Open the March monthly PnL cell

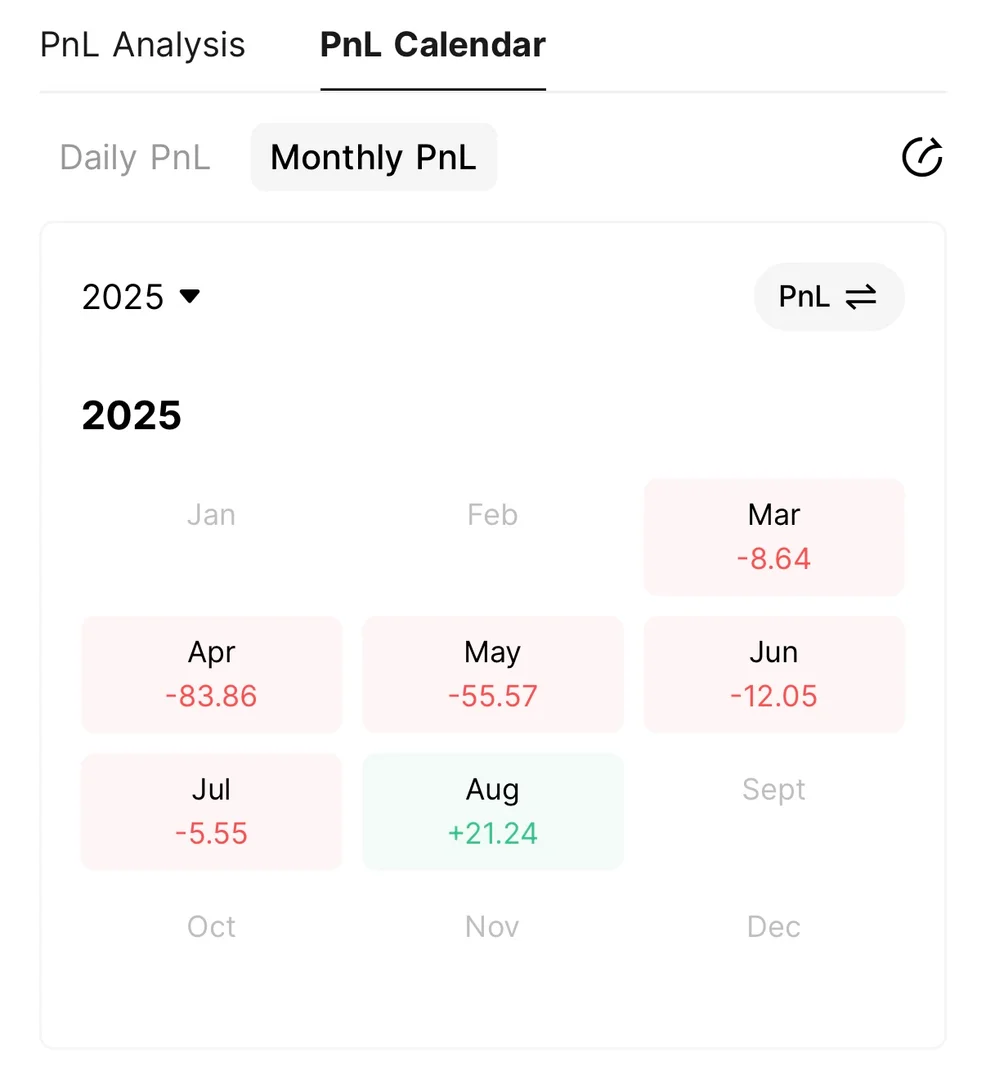click(x=773, y=537)
